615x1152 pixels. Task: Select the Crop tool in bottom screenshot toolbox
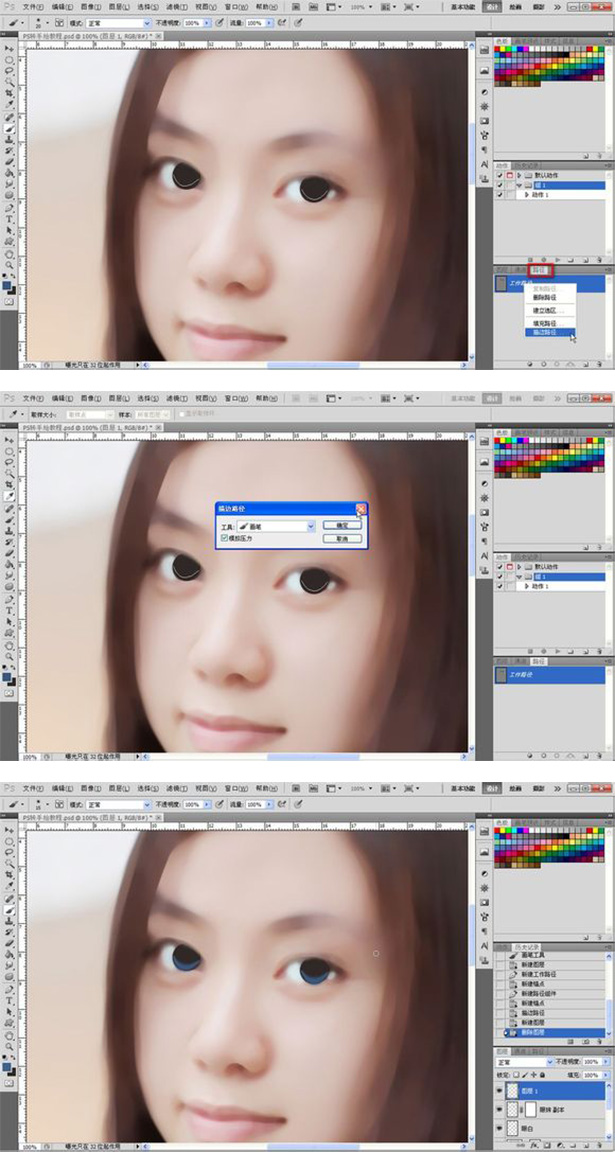[x=10, y=876]
